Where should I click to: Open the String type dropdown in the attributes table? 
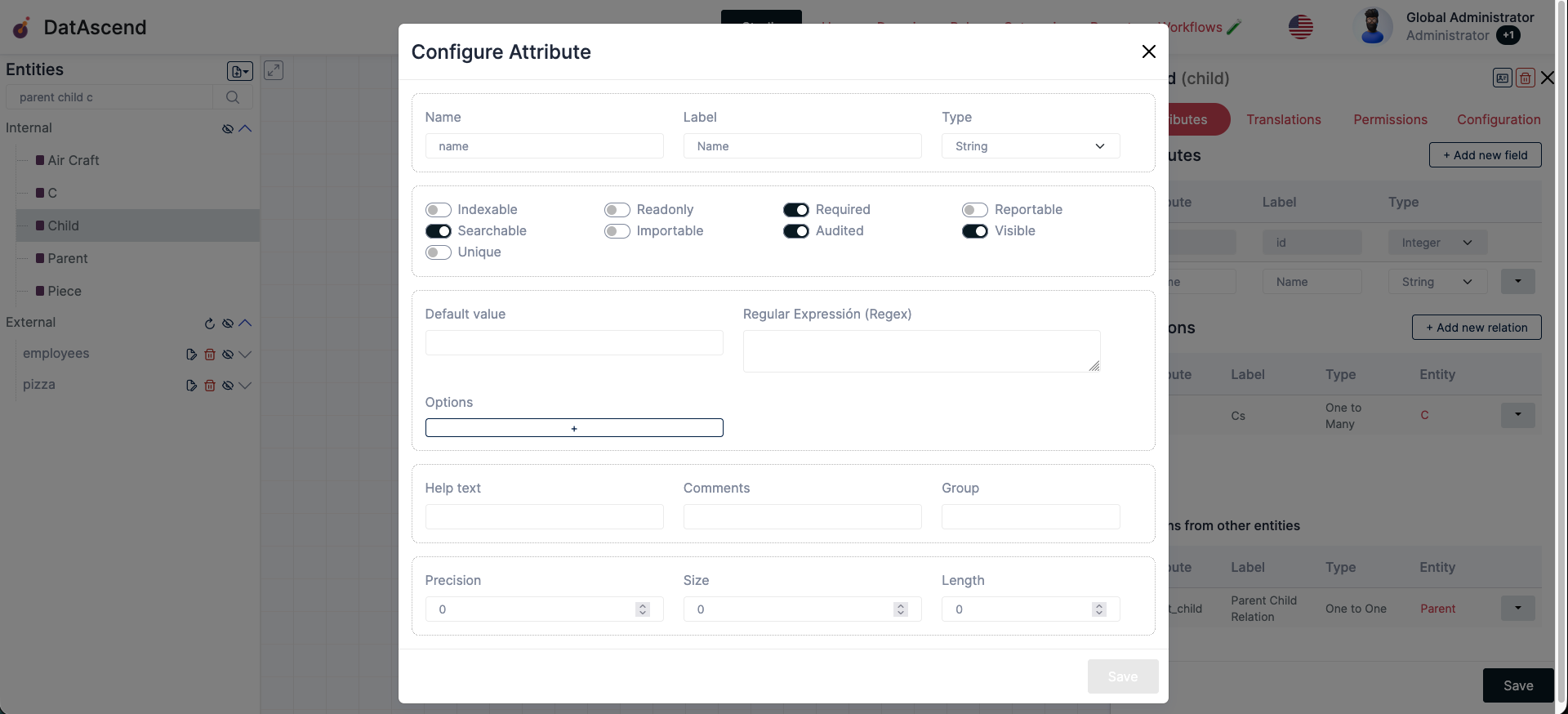click(x=1437, y=282)
